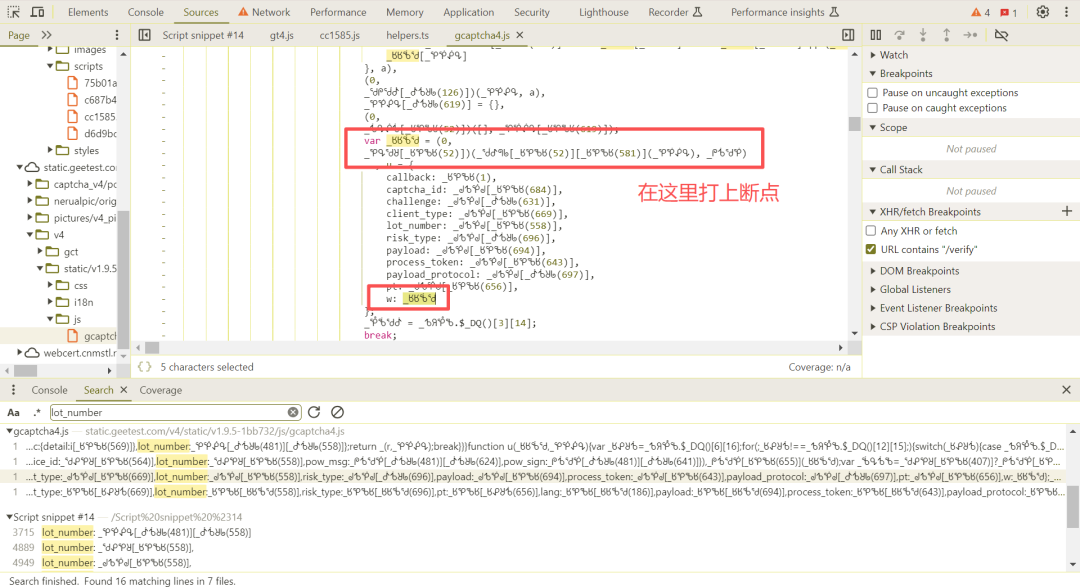The width and height of the screenshot is (1080, 587).
Task: Collapse static.geetest.com domain node
Action: click(x=20, y=167)
